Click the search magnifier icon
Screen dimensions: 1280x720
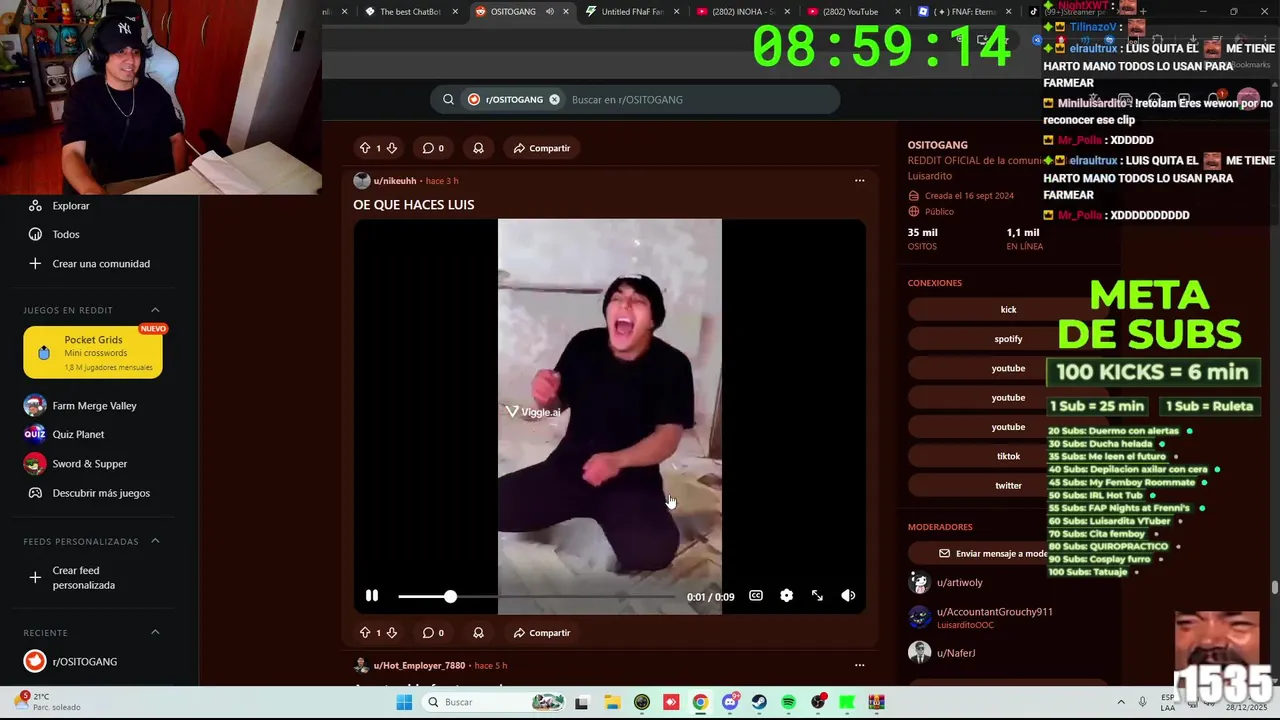pos(448,100)
